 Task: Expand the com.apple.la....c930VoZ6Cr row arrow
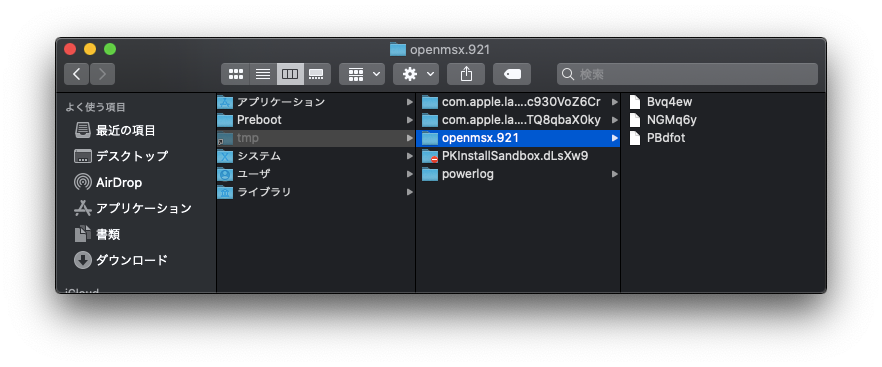(x=615, y=102)
